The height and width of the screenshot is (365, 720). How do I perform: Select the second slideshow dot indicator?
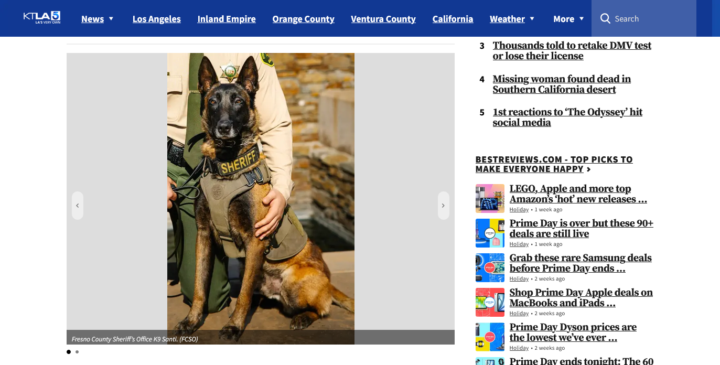[77, 352]
